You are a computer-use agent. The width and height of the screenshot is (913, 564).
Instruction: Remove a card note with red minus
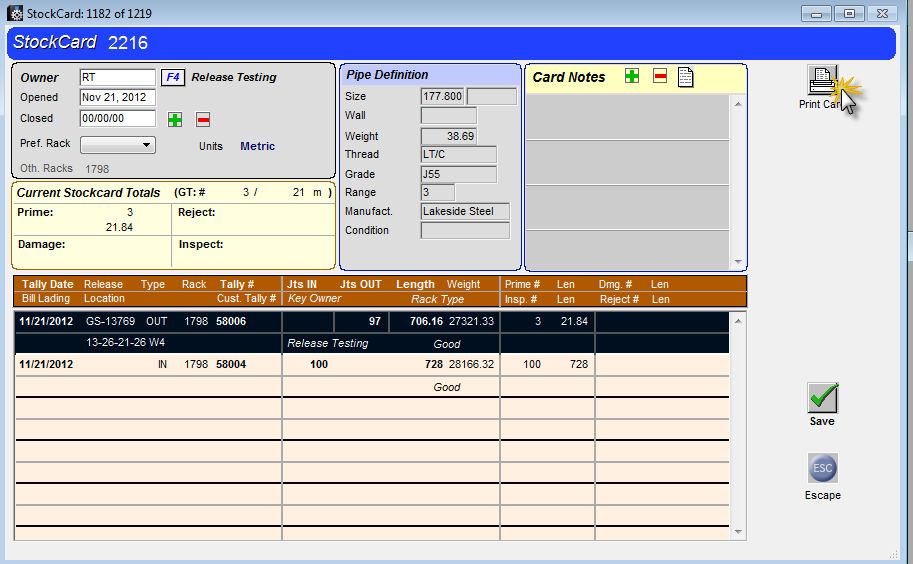pos(660,76)
